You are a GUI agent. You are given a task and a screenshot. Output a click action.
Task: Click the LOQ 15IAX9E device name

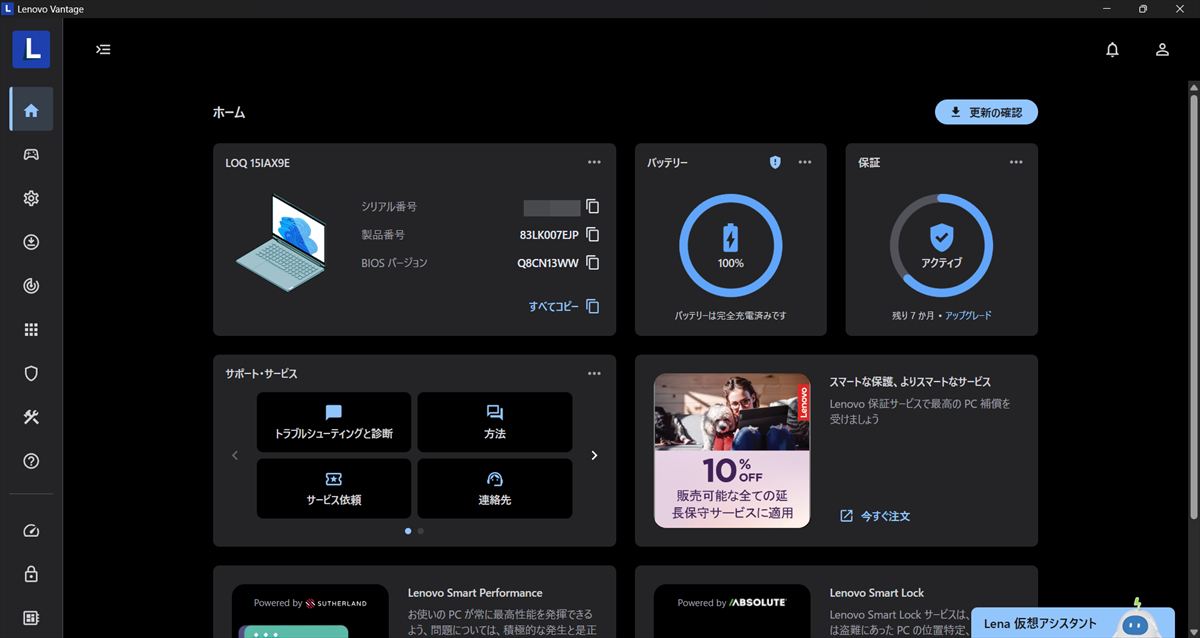(258, 162)
